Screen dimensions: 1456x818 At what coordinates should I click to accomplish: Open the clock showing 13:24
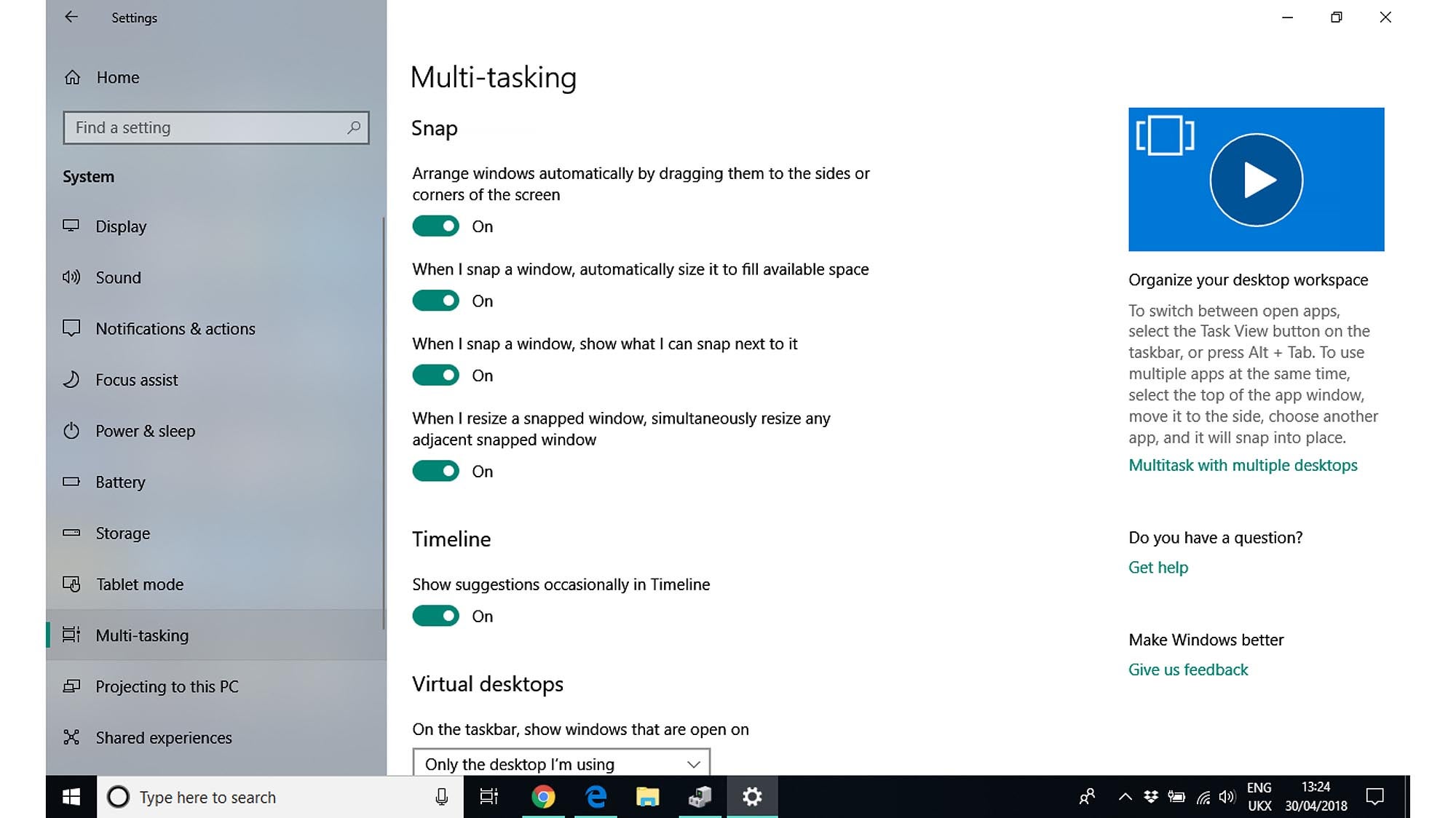[1316, 797]
